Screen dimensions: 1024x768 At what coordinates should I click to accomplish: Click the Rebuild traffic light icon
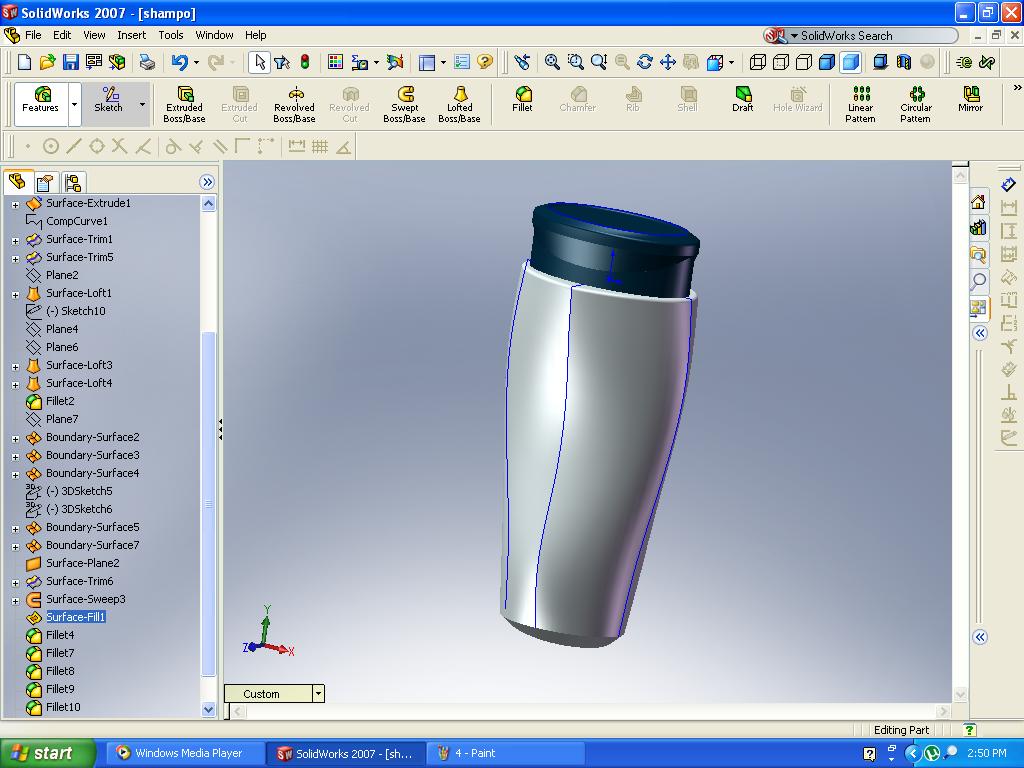tap(305, 62)
